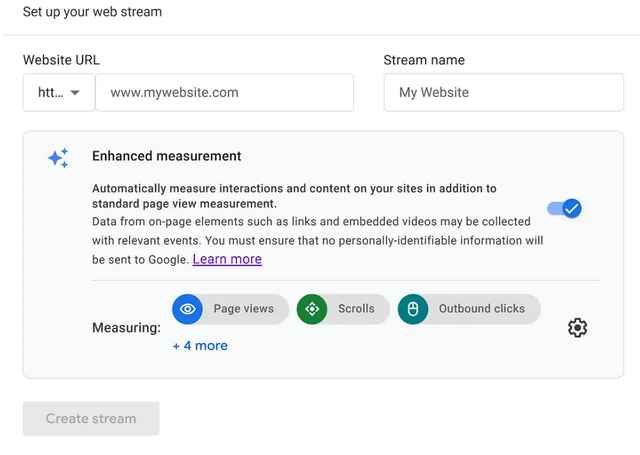640x455 pixels.
Task: Expand the "+ 4 more" measurements
Action: point(200,346)
